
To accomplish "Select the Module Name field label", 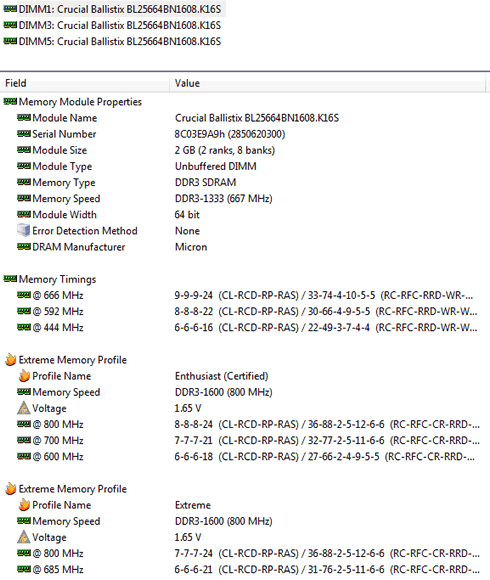I will click(x=65, y=118).
